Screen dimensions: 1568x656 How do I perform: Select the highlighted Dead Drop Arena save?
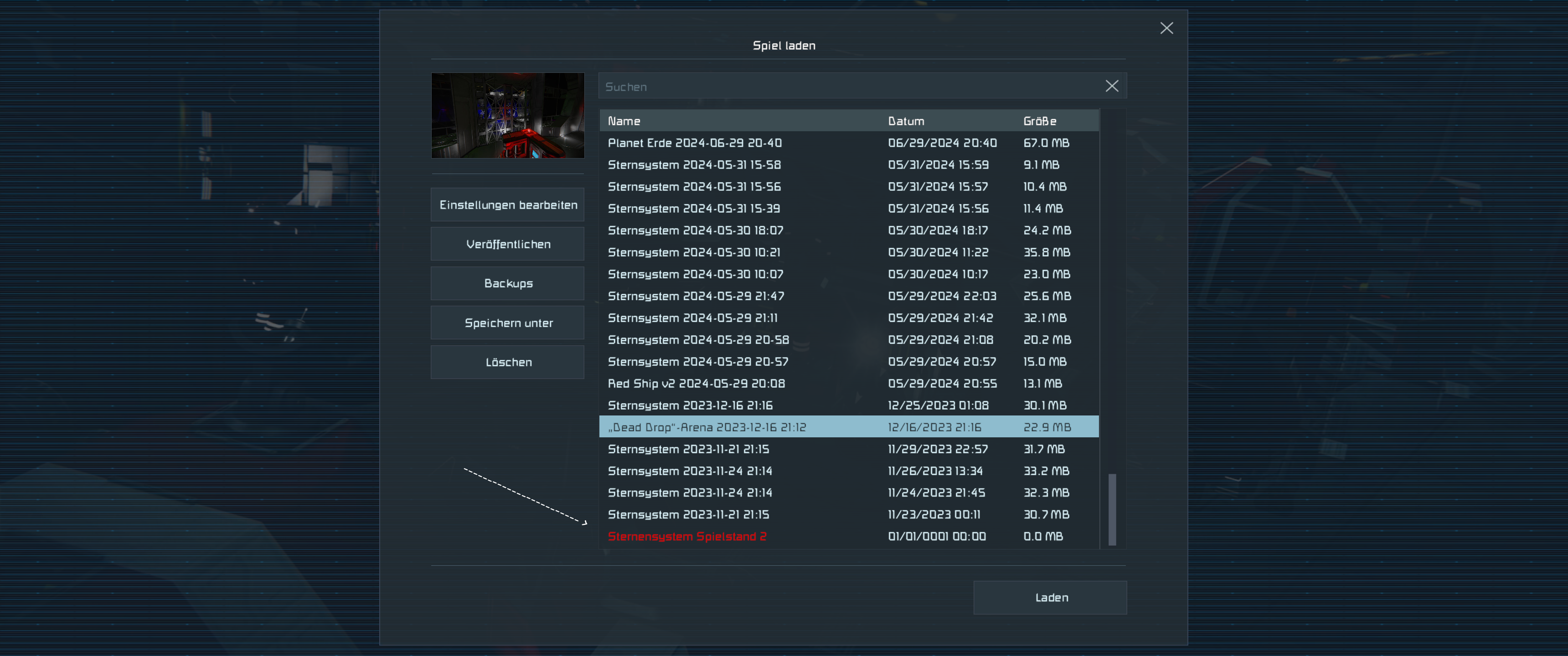707,427
